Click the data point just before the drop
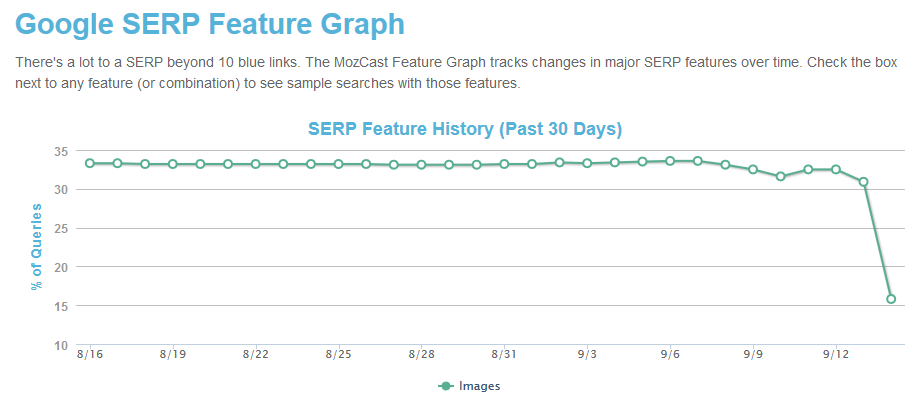The image size is (916, 403). [863, 182]
